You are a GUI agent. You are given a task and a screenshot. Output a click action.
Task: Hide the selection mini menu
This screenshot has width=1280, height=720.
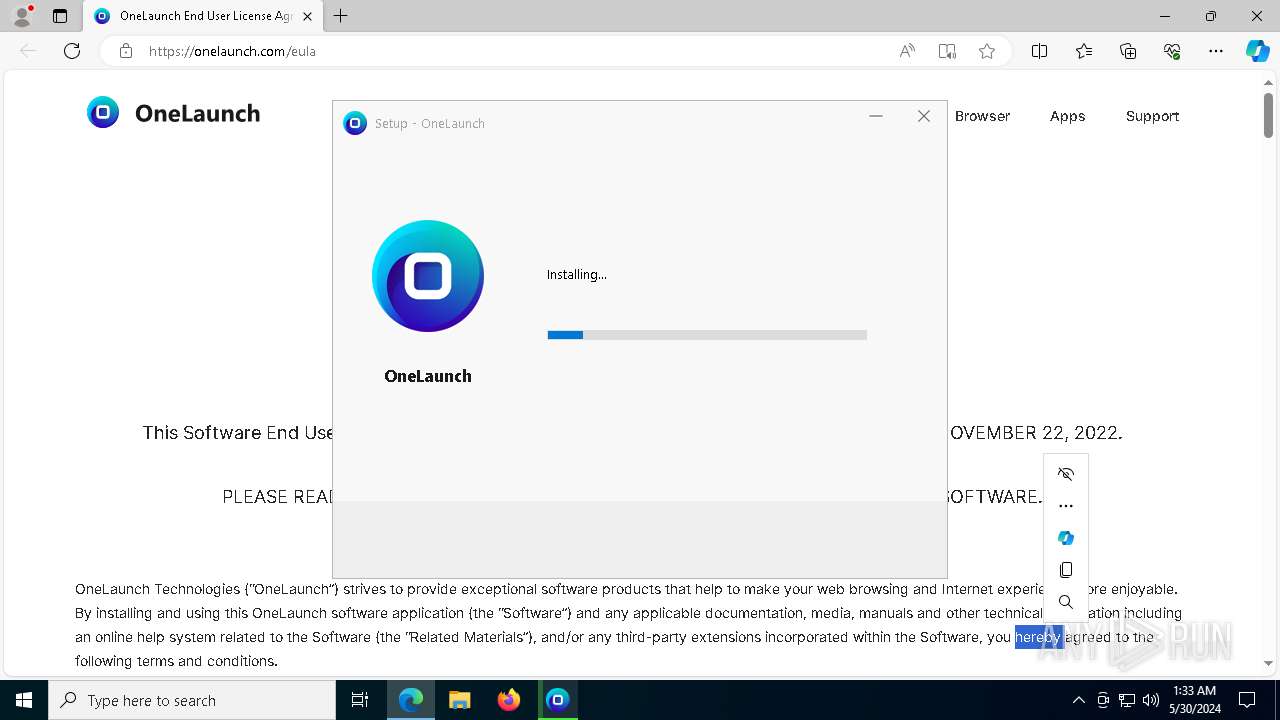tap(1066, 474)
